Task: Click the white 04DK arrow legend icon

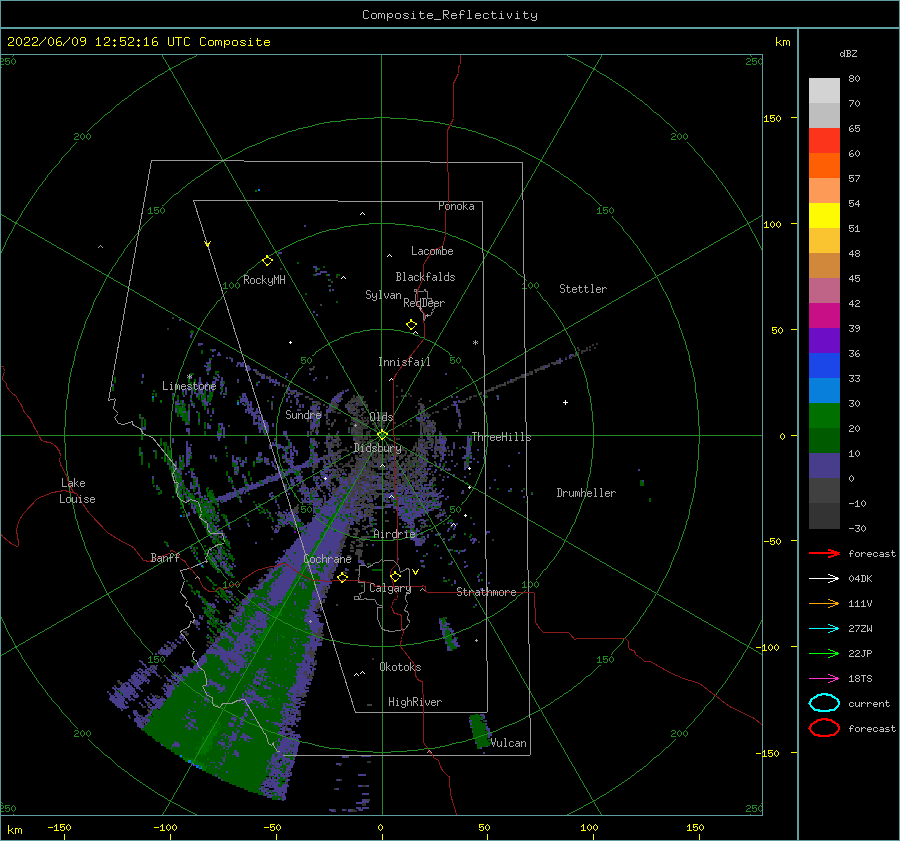Action: click(824, 578)
